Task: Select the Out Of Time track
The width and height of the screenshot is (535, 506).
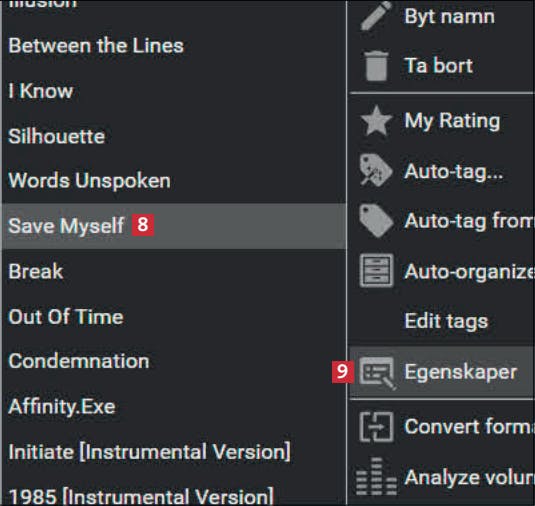Action: coord(174,317)
